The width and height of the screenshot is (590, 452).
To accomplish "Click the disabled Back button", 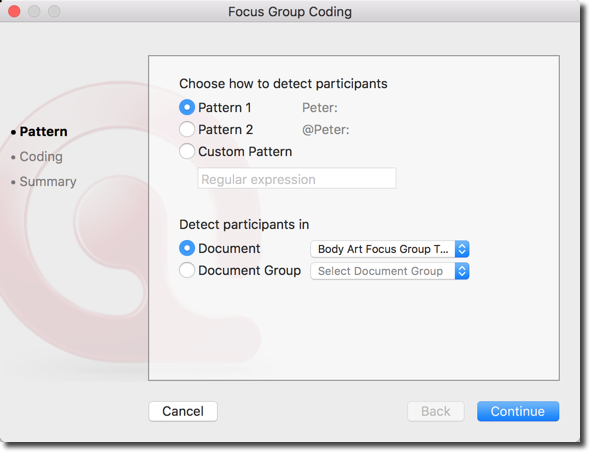I will tap(435, 411).
